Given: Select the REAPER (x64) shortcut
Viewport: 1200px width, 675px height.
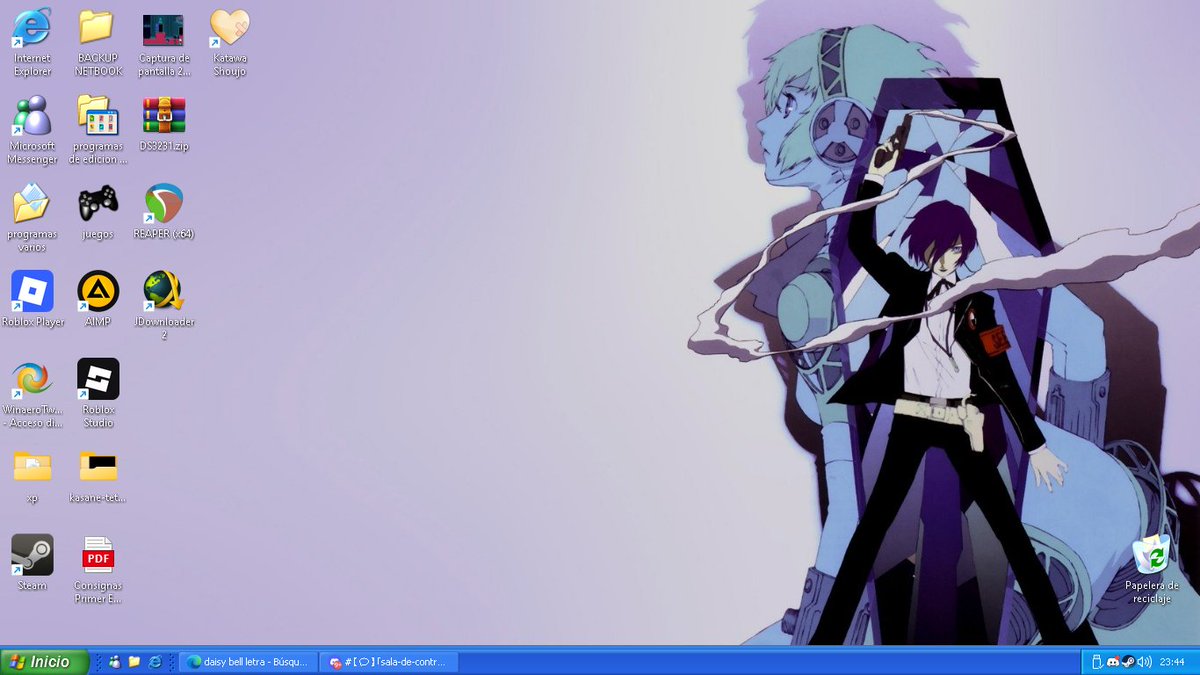Looking at the screenshot, I should click(x=164, y=211).
